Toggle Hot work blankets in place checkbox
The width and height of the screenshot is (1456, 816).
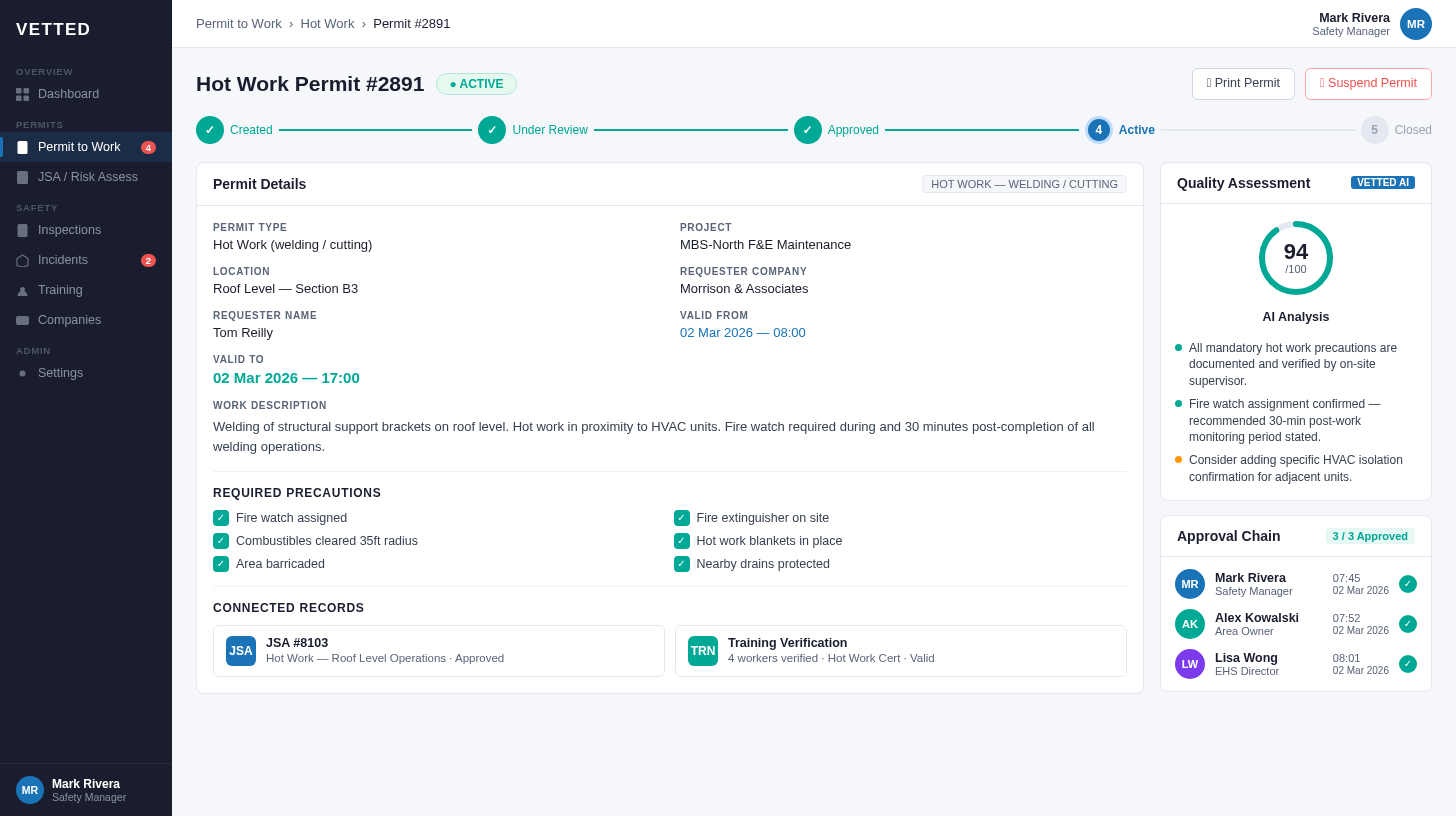(682, 541)
